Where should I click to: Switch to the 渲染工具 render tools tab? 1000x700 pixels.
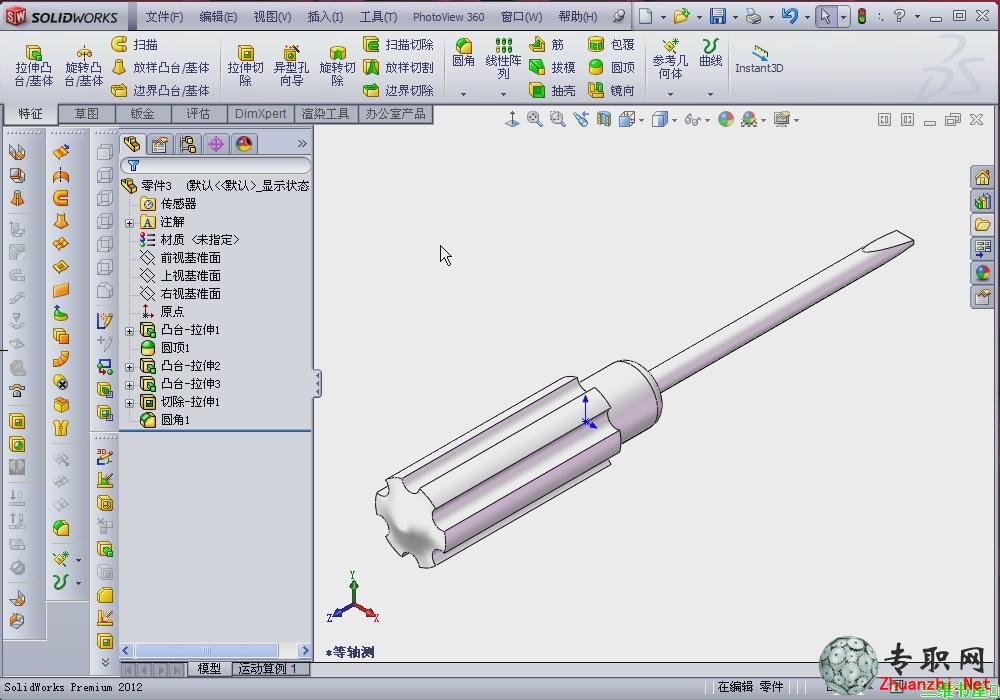[325, 114]
